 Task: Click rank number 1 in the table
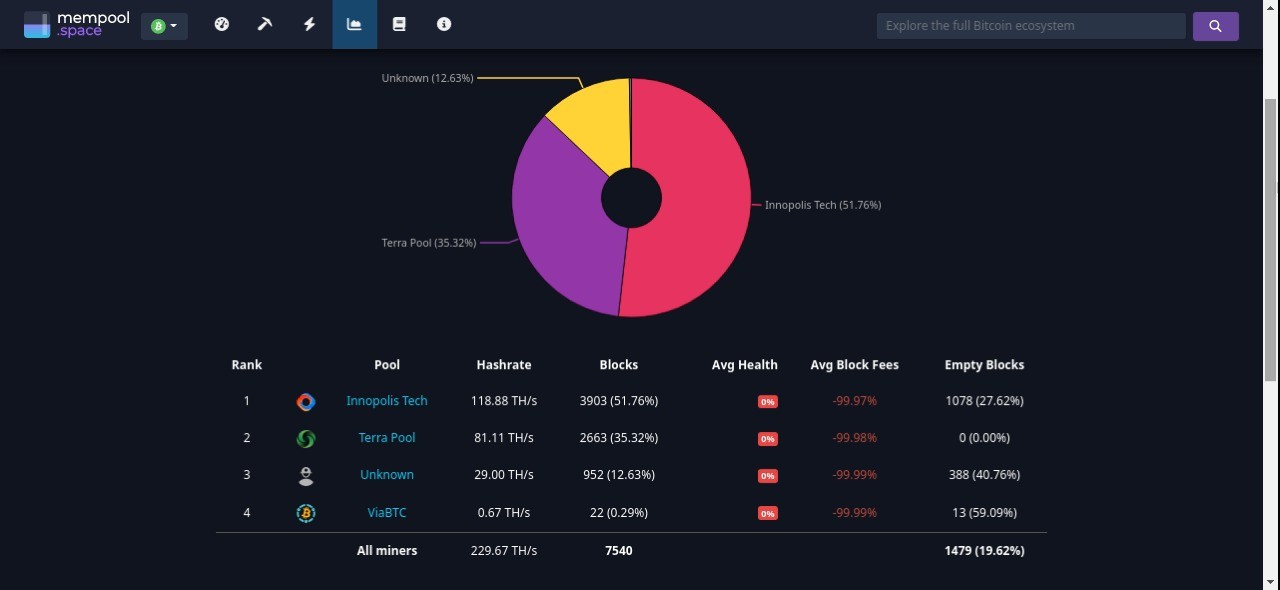[x=247, y=401]
